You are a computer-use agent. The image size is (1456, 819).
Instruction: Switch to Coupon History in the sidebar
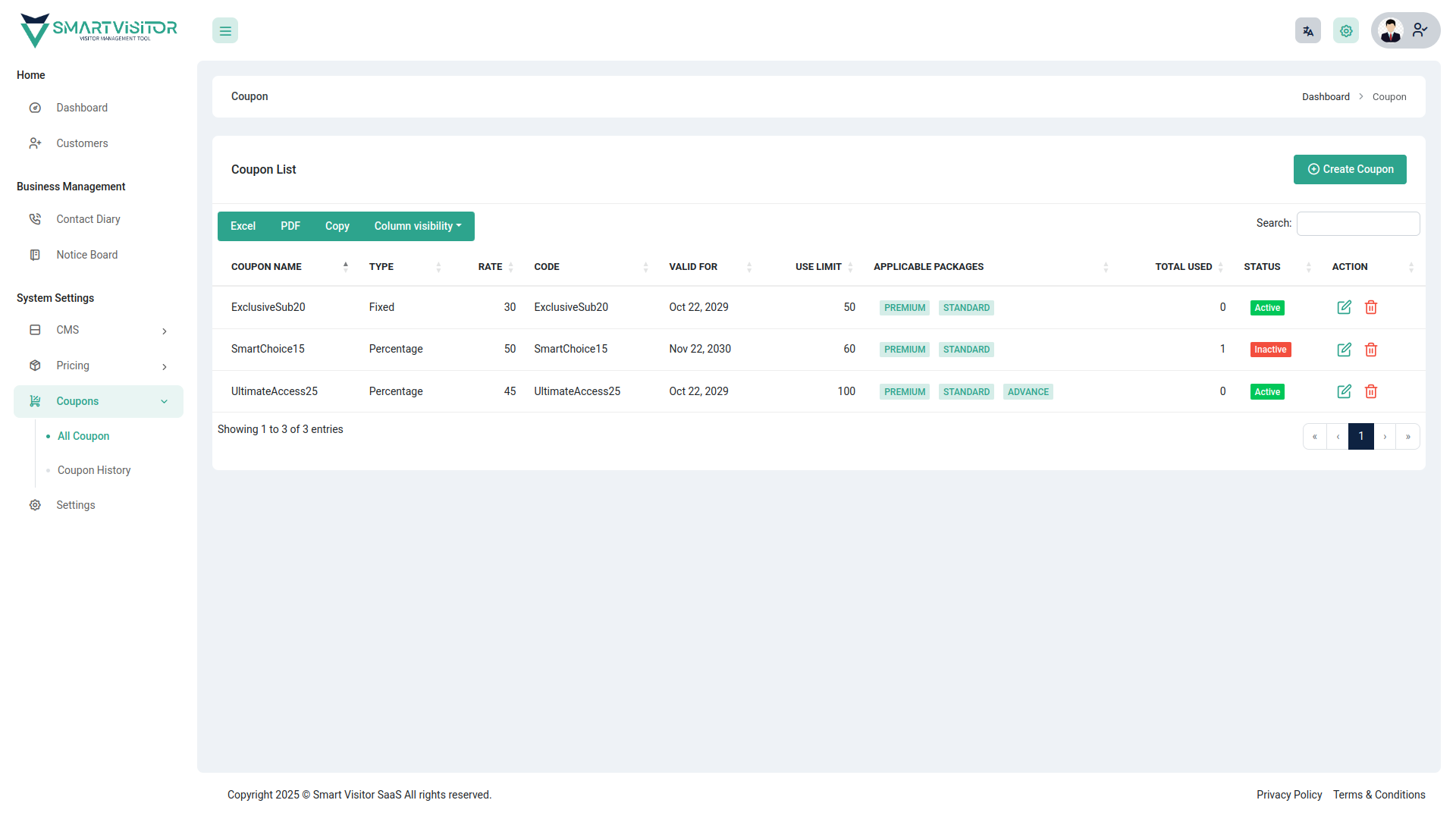point(93,470)
